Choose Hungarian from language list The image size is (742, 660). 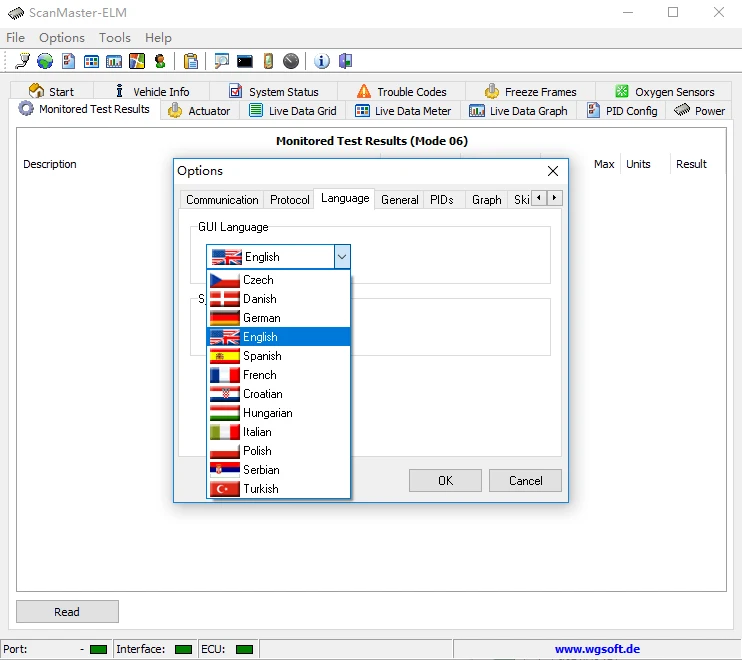[279, 413]
